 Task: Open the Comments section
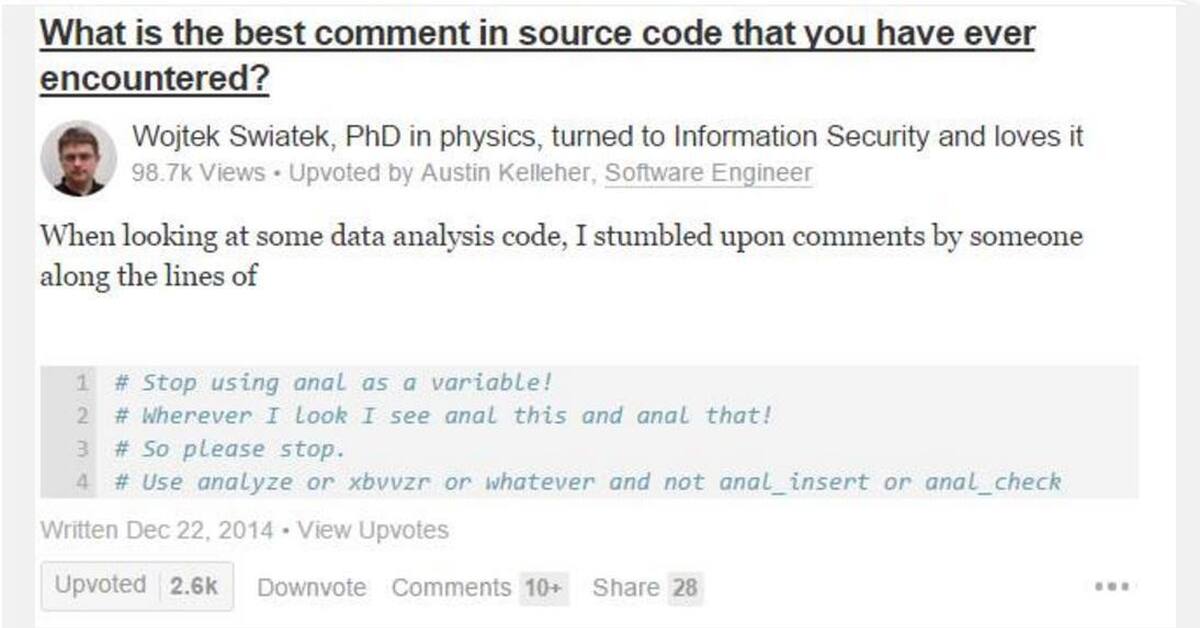point(451,588)
